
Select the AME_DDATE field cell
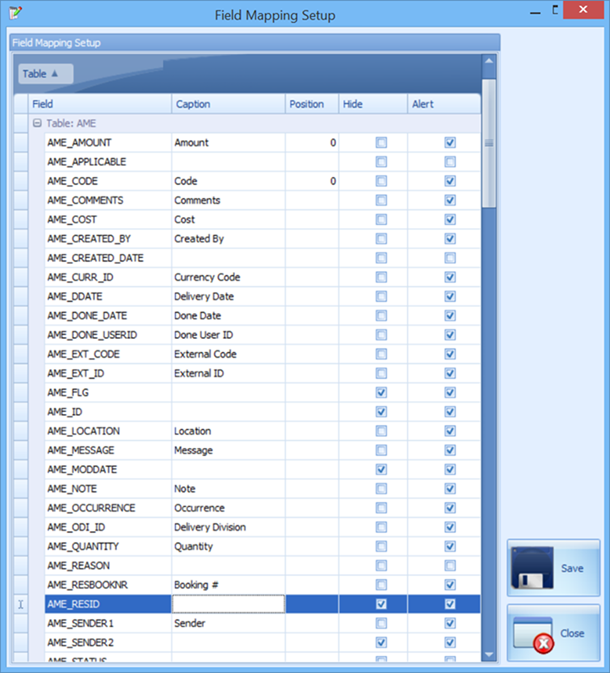click(x=108, y=297)
